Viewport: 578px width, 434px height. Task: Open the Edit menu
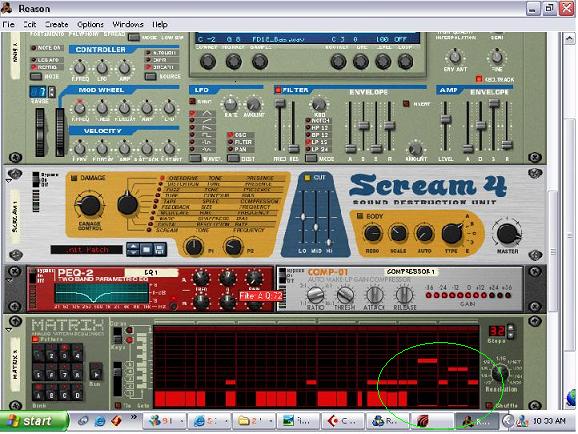[x=29, y=24]
